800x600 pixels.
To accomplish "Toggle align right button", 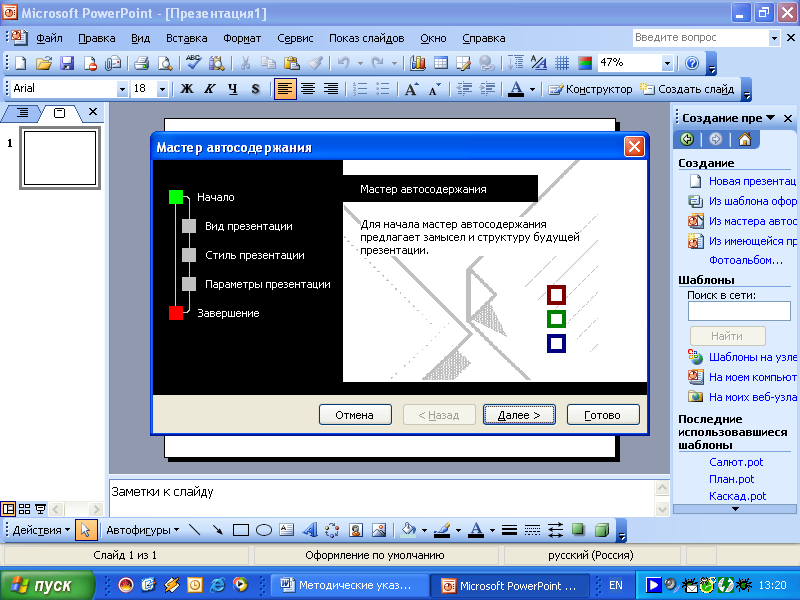I will [x=331, y=89].
